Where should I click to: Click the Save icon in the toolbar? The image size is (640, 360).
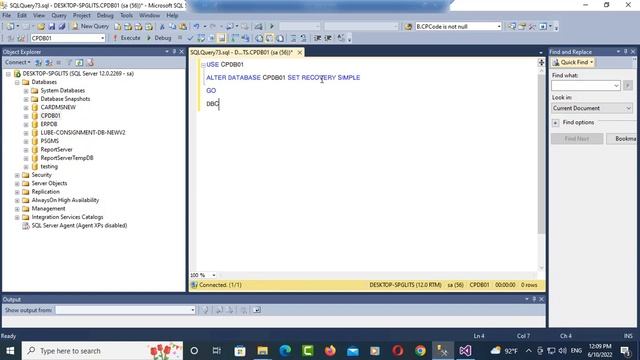[x=51, y=27]
